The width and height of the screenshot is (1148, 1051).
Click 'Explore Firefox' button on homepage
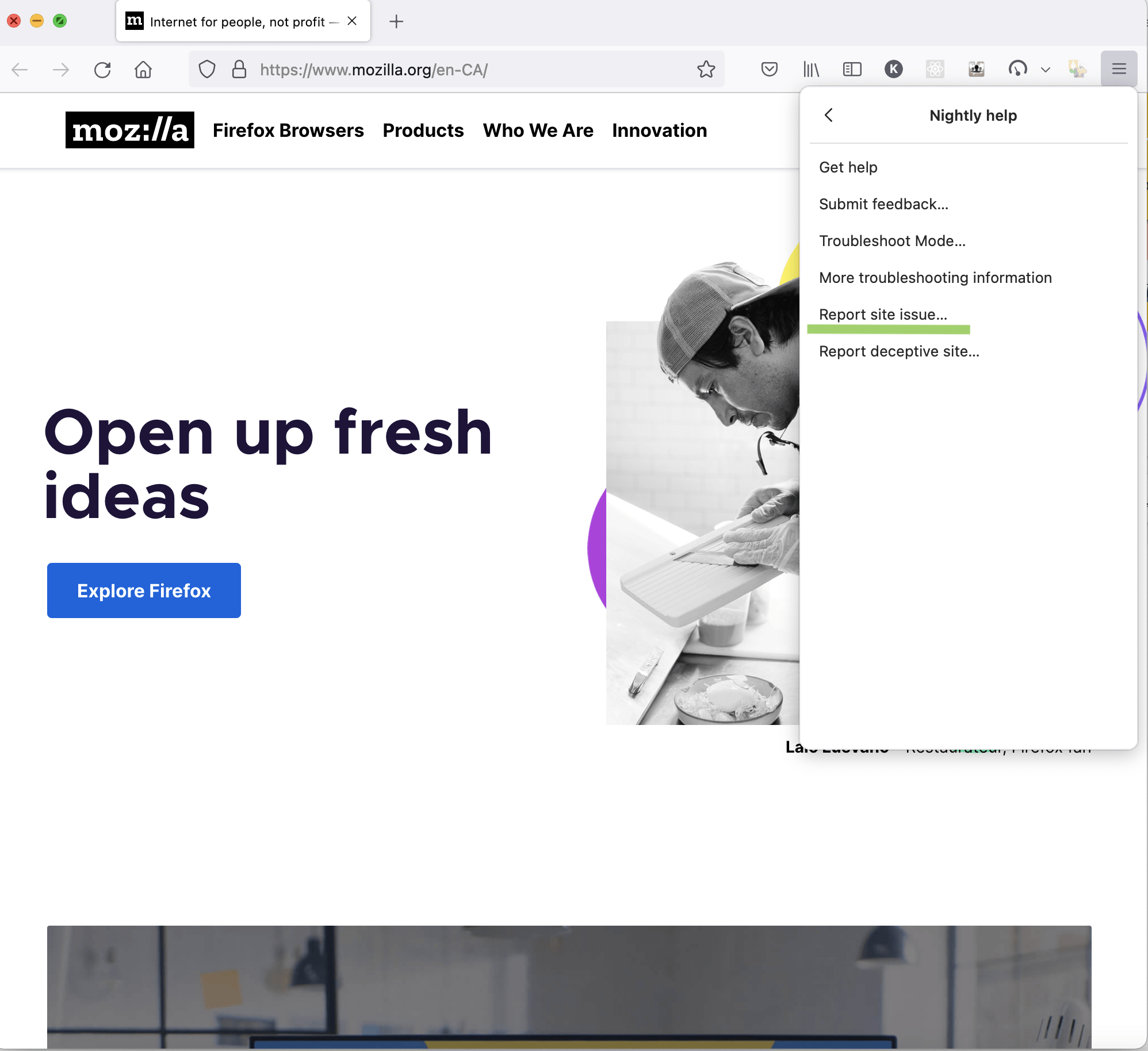click(x=144, y=590)
